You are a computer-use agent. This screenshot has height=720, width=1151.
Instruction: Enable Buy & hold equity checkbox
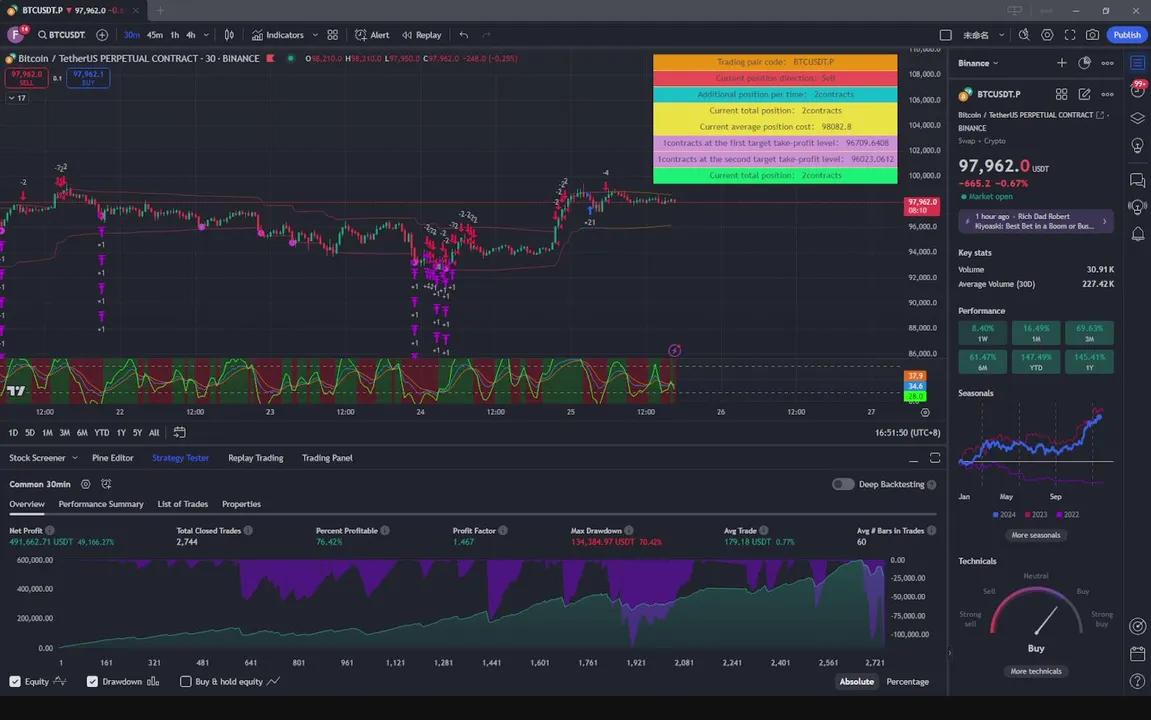[x=186, y=682]
